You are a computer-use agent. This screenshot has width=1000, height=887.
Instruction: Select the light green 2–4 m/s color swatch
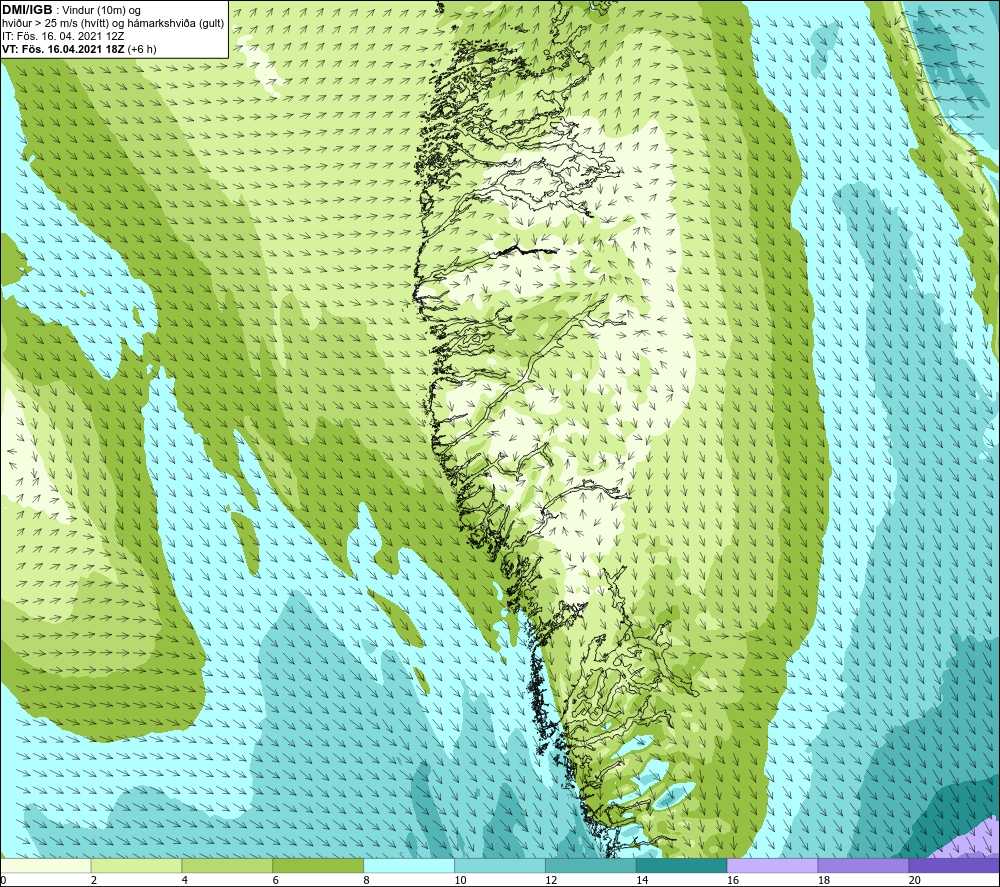click(x=136, y=865)
